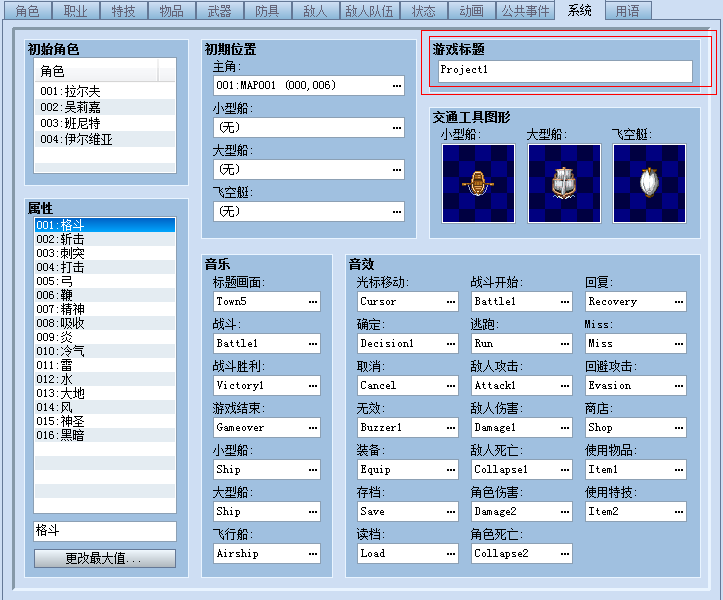
Task: Browse sound for 逃跑 Run
Action: tap(564, 344)
